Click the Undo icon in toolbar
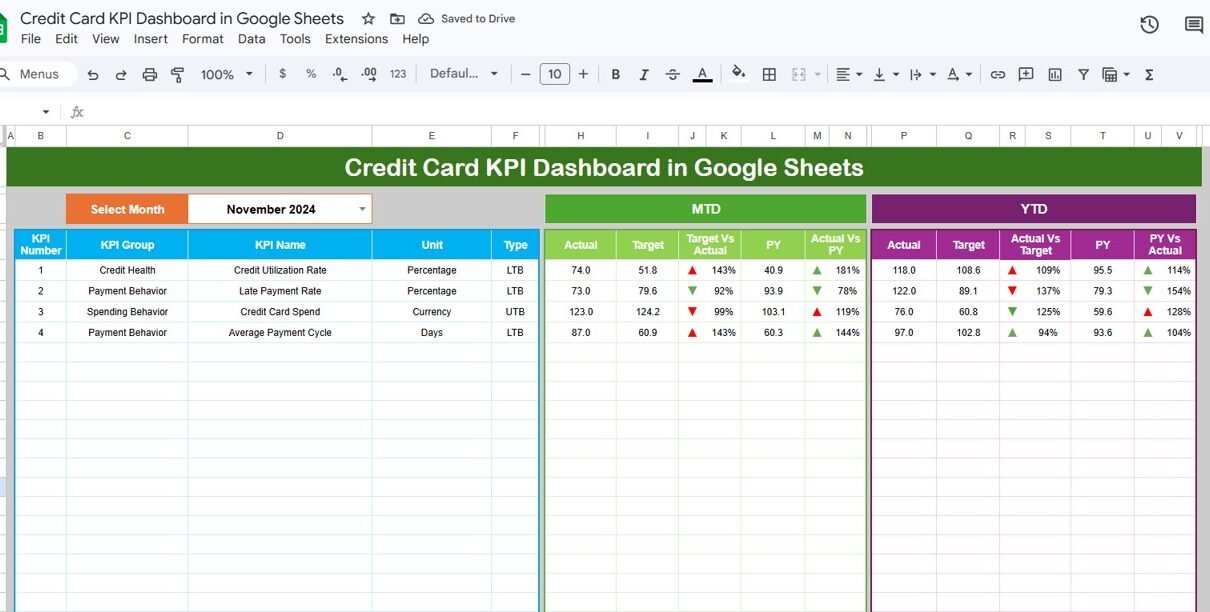The image size is (1210, 612). [93, 74]
